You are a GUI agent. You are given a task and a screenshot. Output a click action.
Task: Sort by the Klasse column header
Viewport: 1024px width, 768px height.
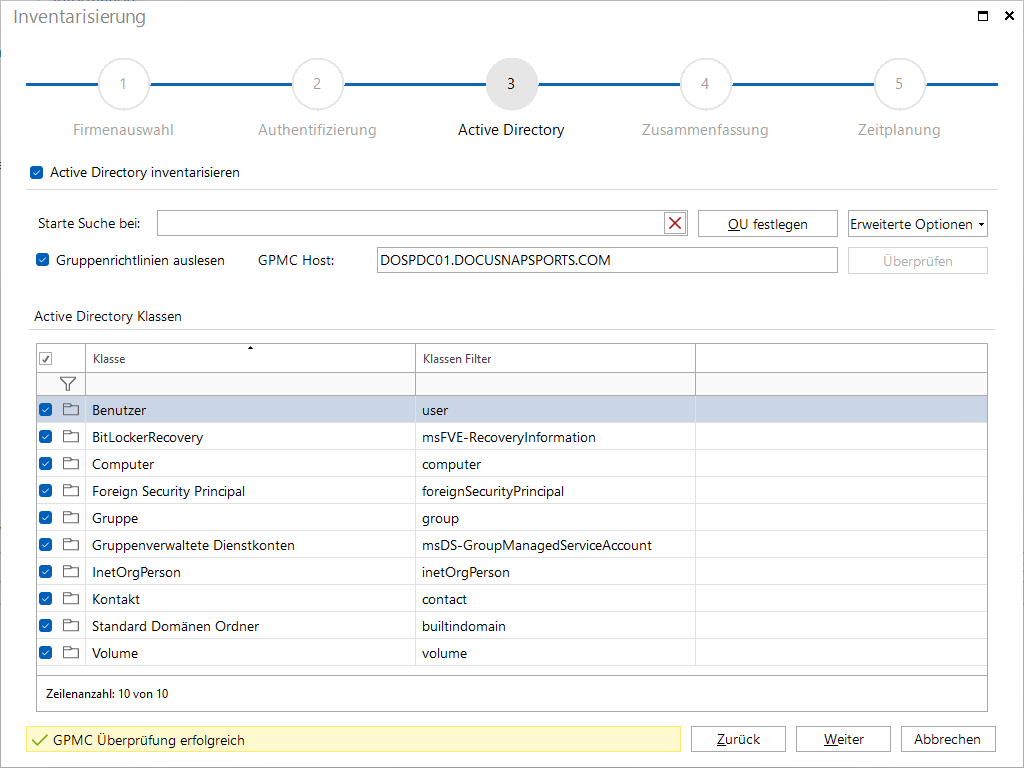(250, 359)
